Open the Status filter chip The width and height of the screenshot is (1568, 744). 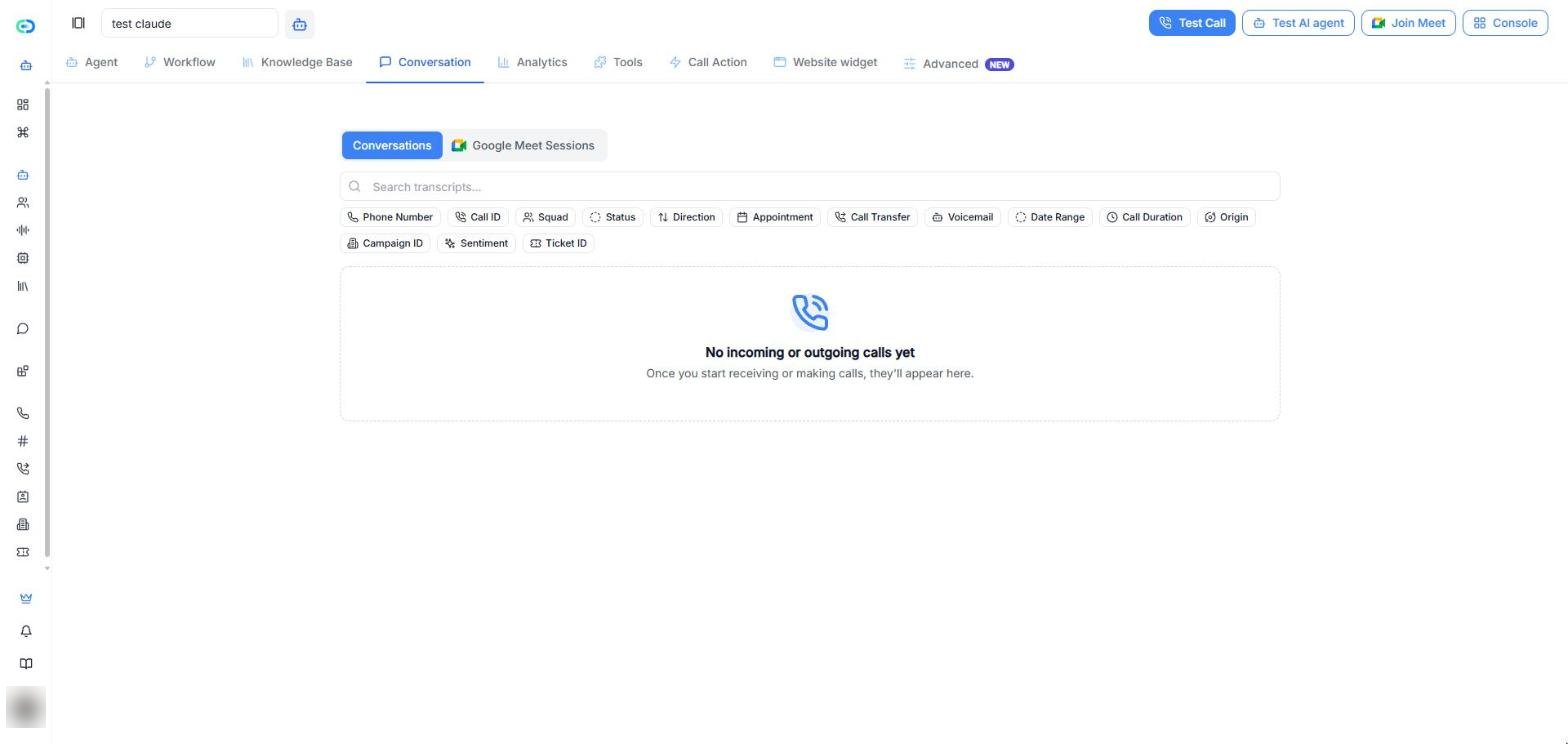tap(612, 217)
